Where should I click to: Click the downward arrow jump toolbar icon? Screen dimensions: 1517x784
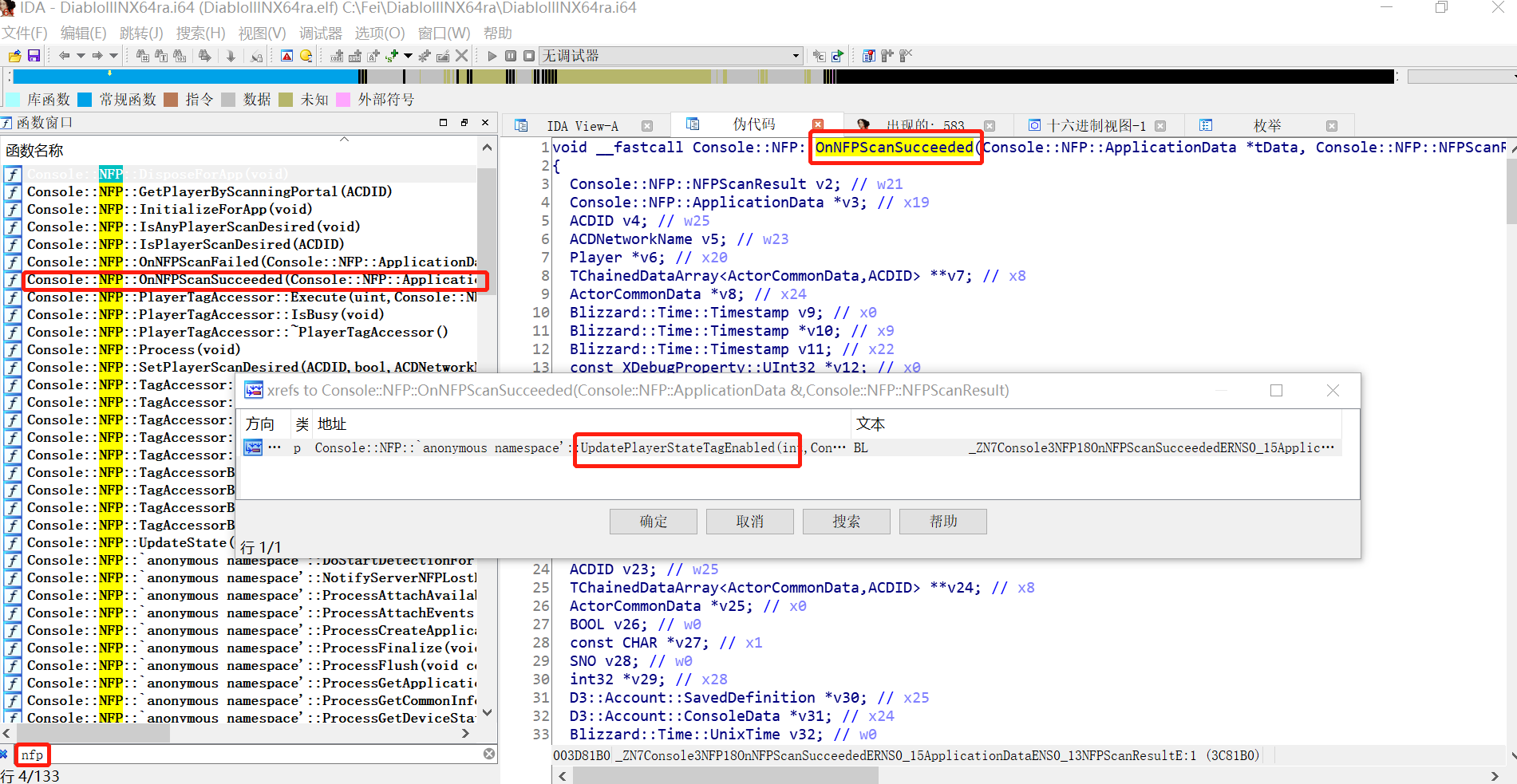click(x=231, y=56)
